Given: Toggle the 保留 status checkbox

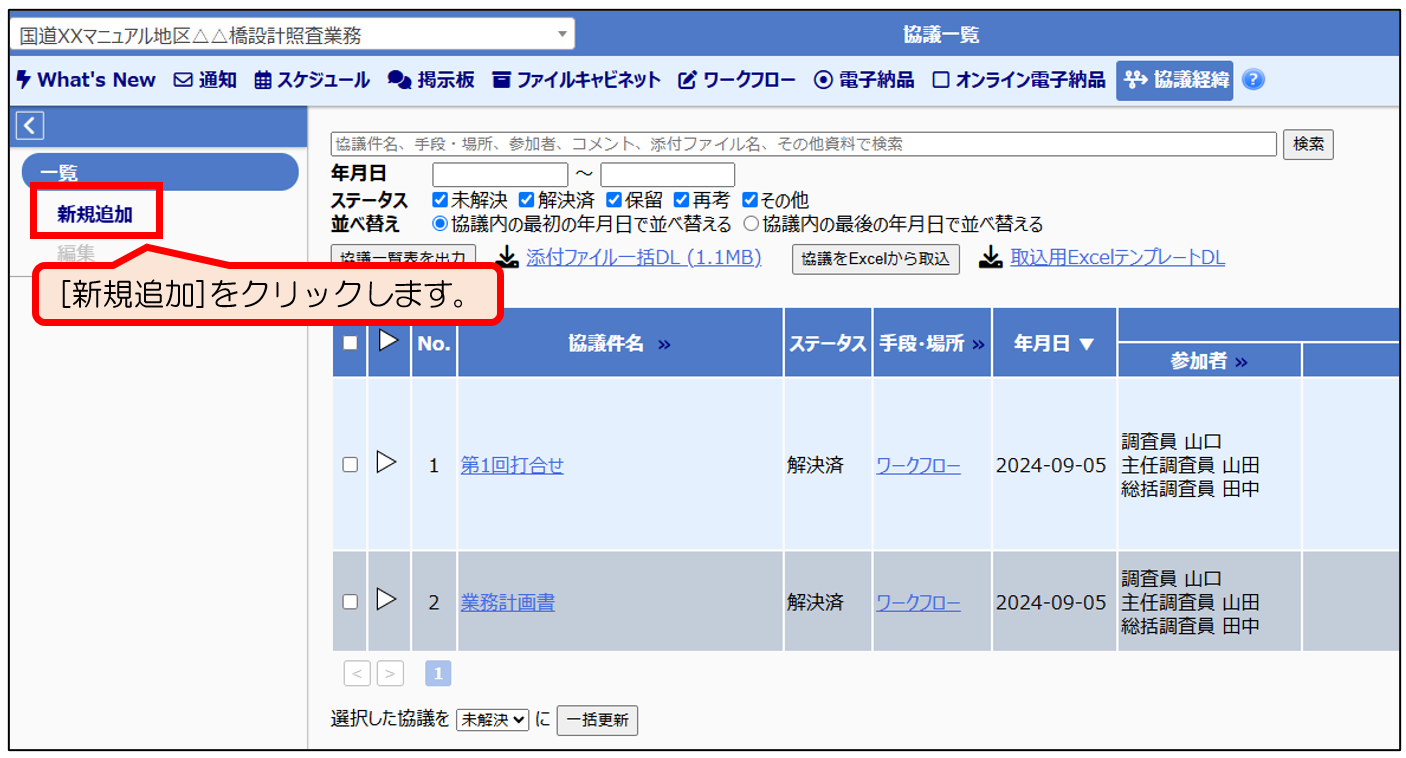Looking at the screenshot, I should [612, 200].
